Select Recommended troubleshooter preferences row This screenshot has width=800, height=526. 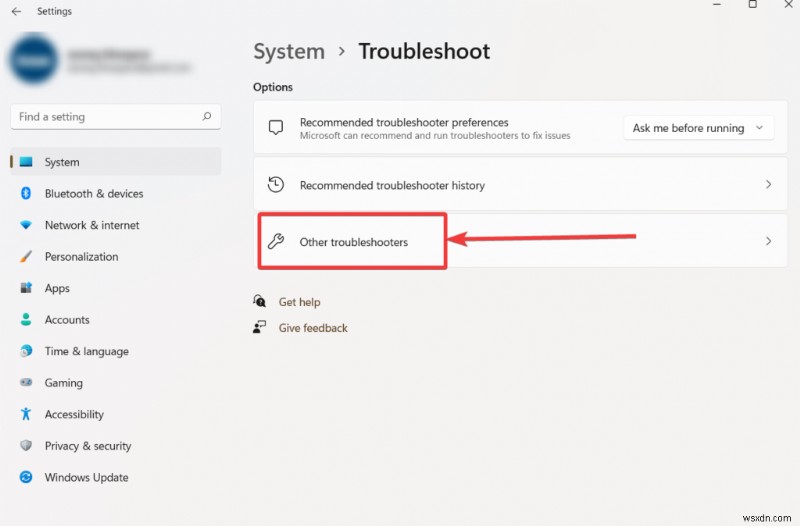520,128
